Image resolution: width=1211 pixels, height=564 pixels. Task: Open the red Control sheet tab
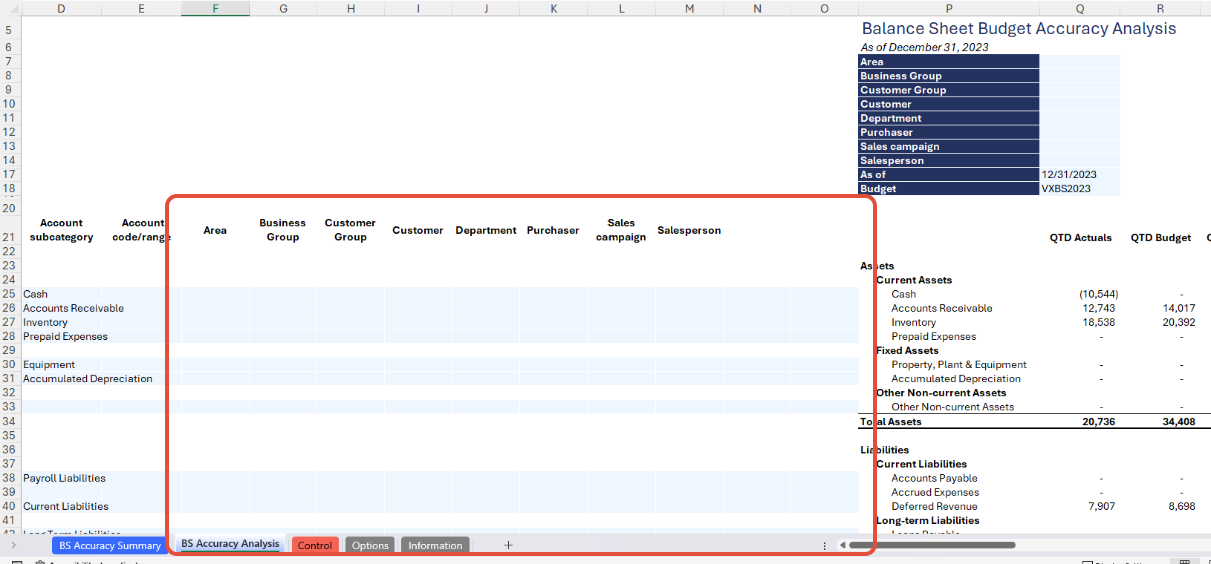(315, 545)
